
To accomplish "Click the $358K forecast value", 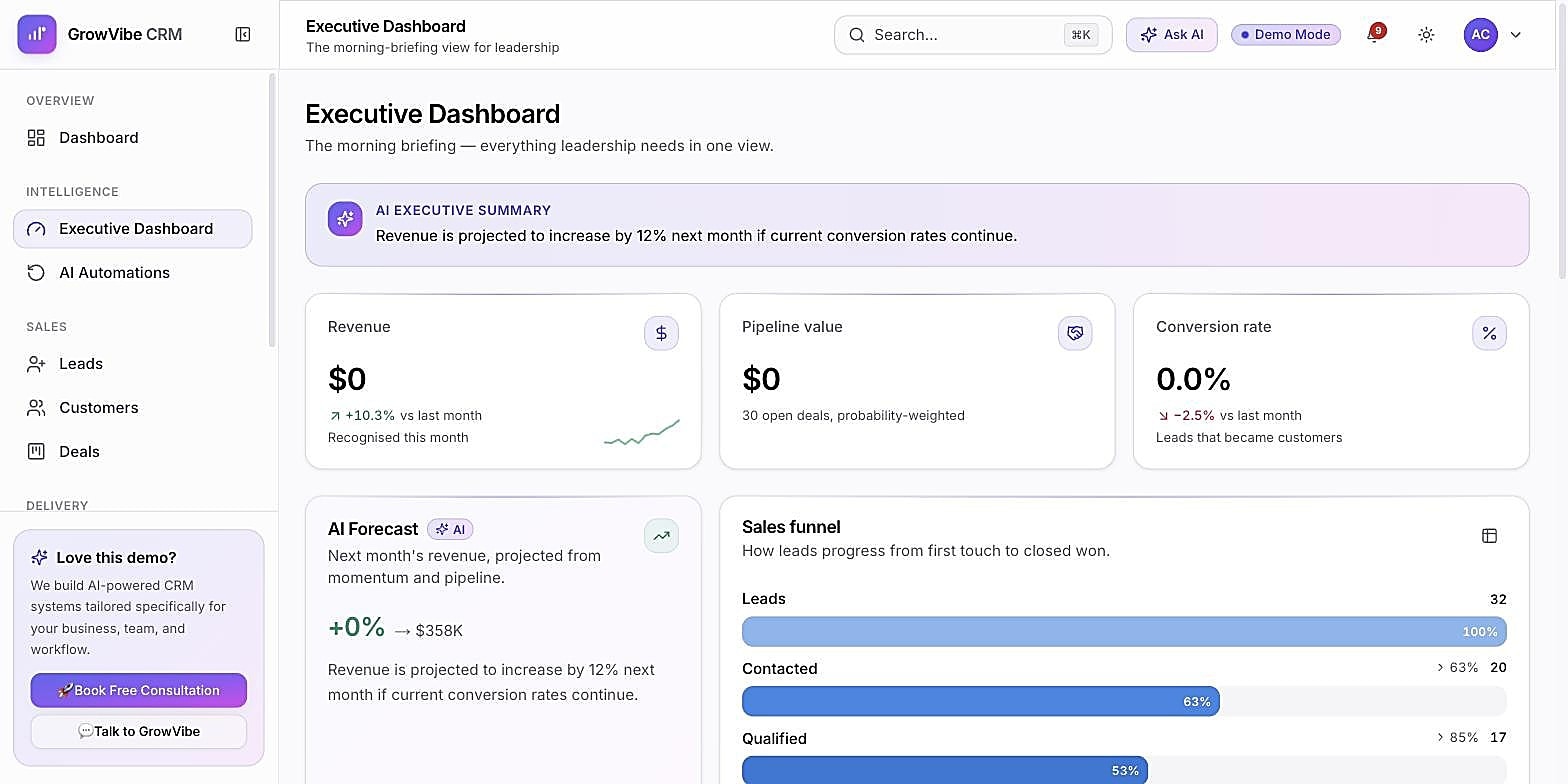I will pos(439,631).
